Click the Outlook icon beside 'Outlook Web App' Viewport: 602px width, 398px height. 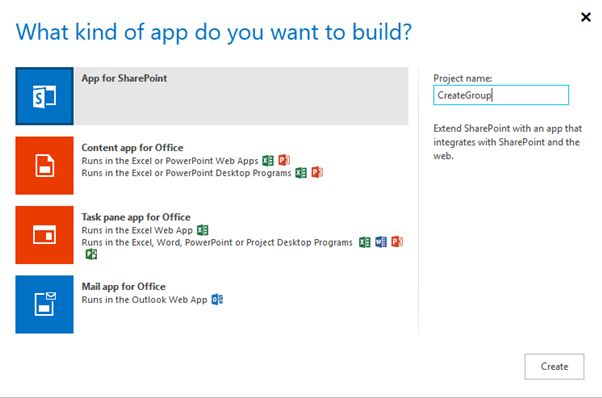click(217, 299)
